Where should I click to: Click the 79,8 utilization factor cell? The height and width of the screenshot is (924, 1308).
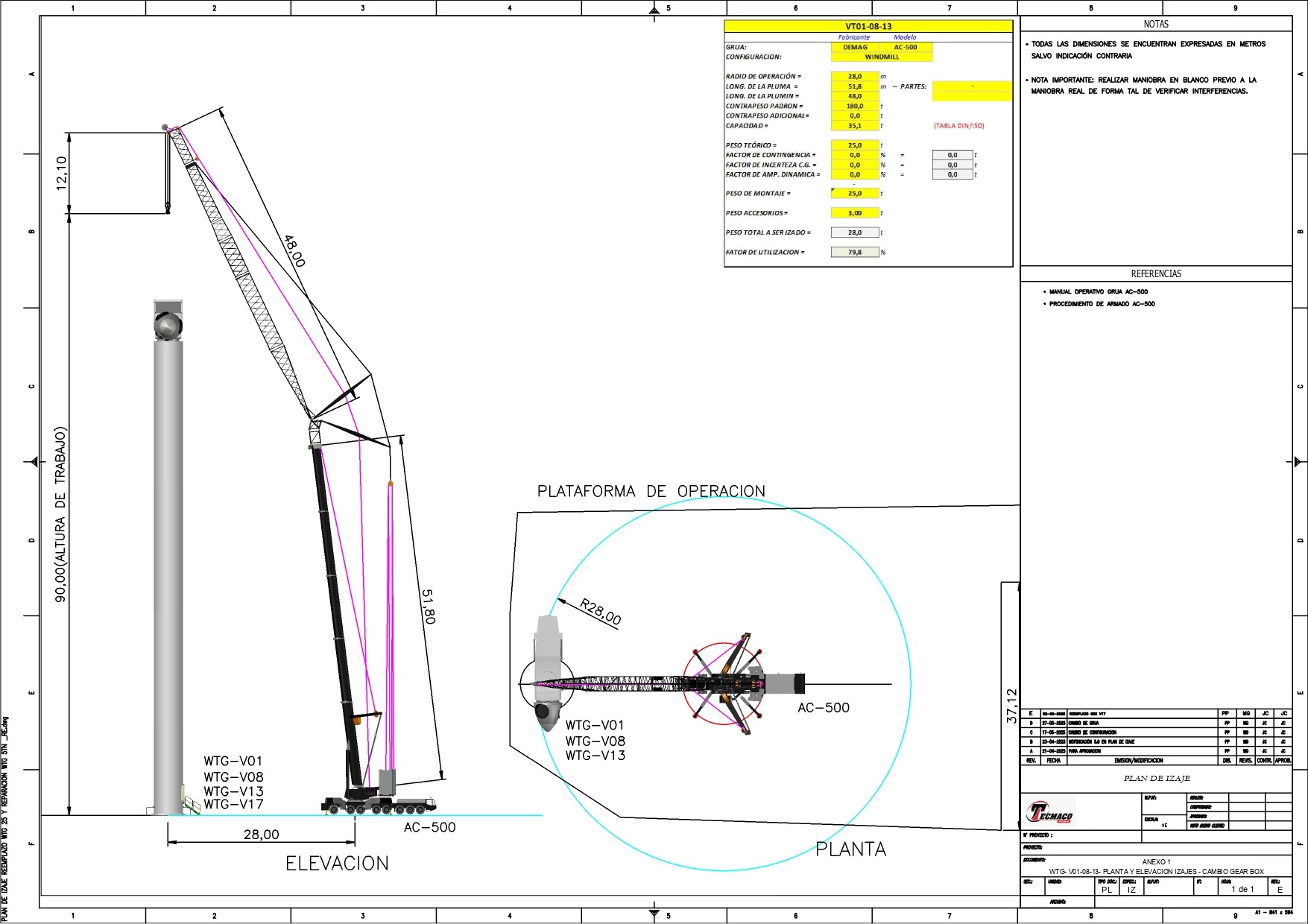point(854,253)
